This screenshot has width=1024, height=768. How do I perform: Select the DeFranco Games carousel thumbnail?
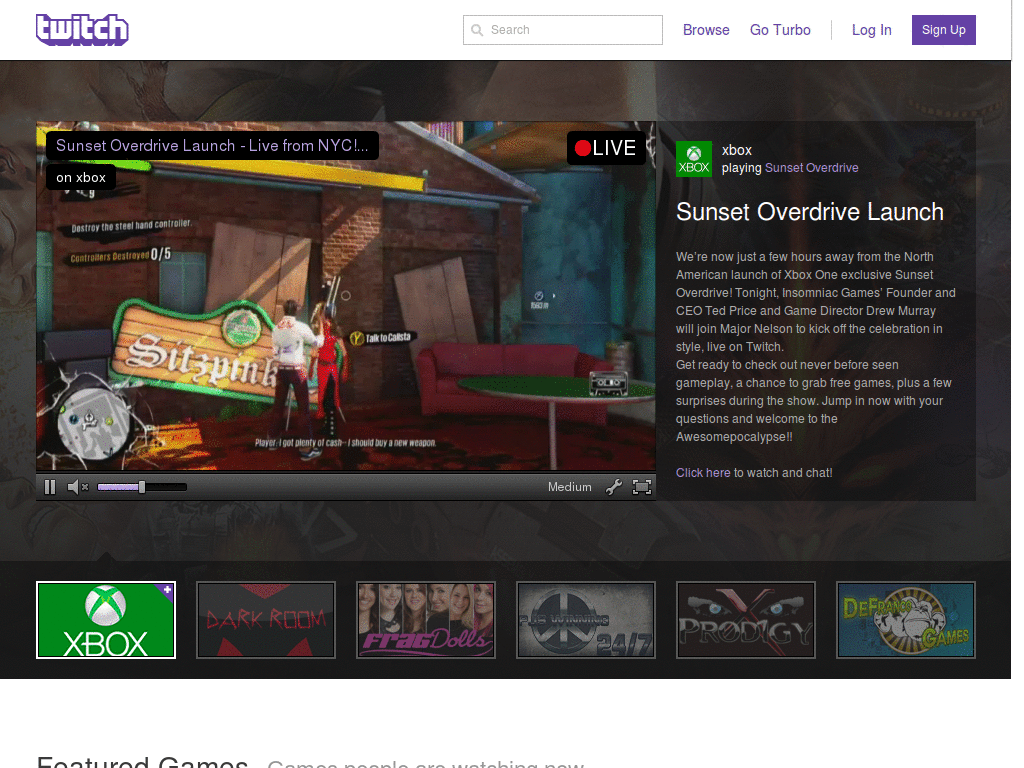tap(906, 620)
